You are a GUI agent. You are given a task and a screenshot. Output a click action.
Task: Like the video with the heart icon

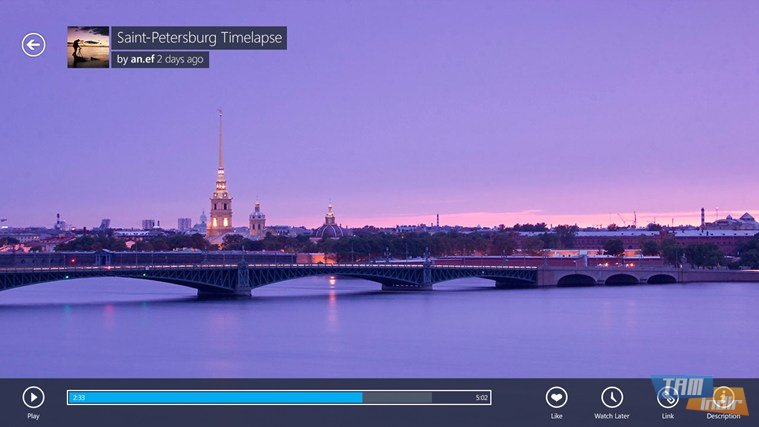[557, 397]
